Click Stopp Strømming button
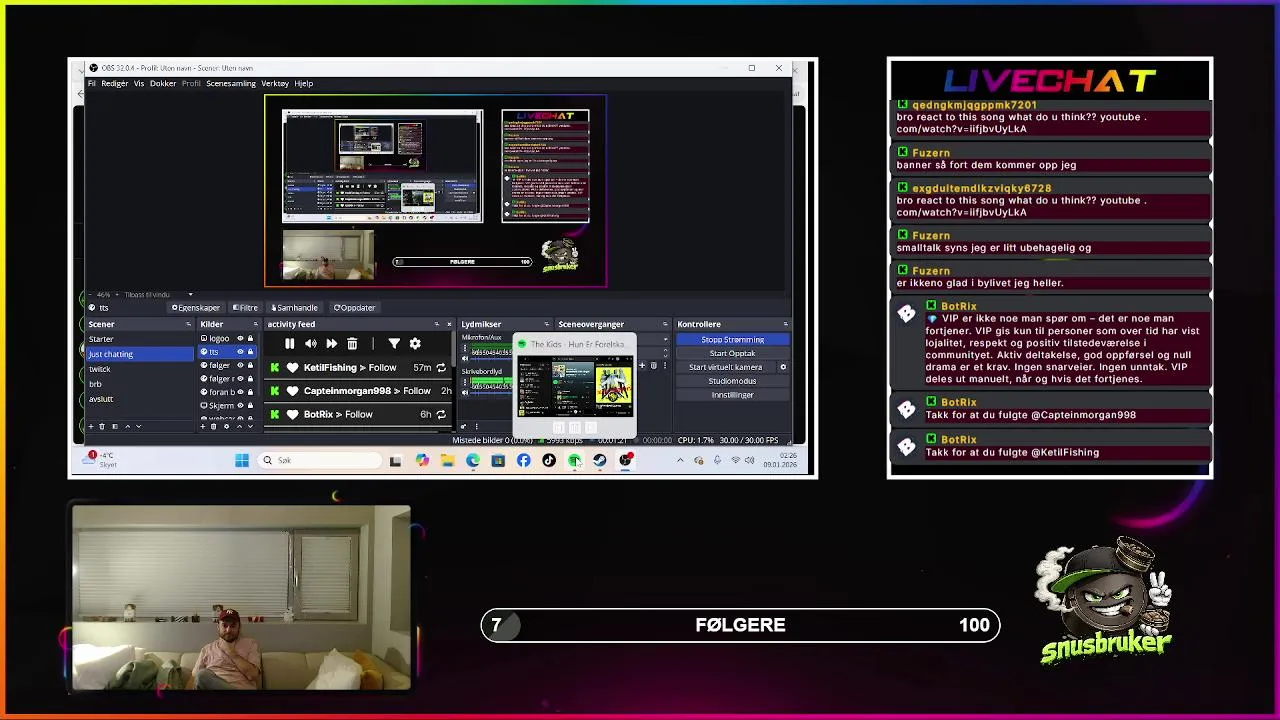Image resolution: width=1280 pixels, height=720 pixels. point(732,340)
